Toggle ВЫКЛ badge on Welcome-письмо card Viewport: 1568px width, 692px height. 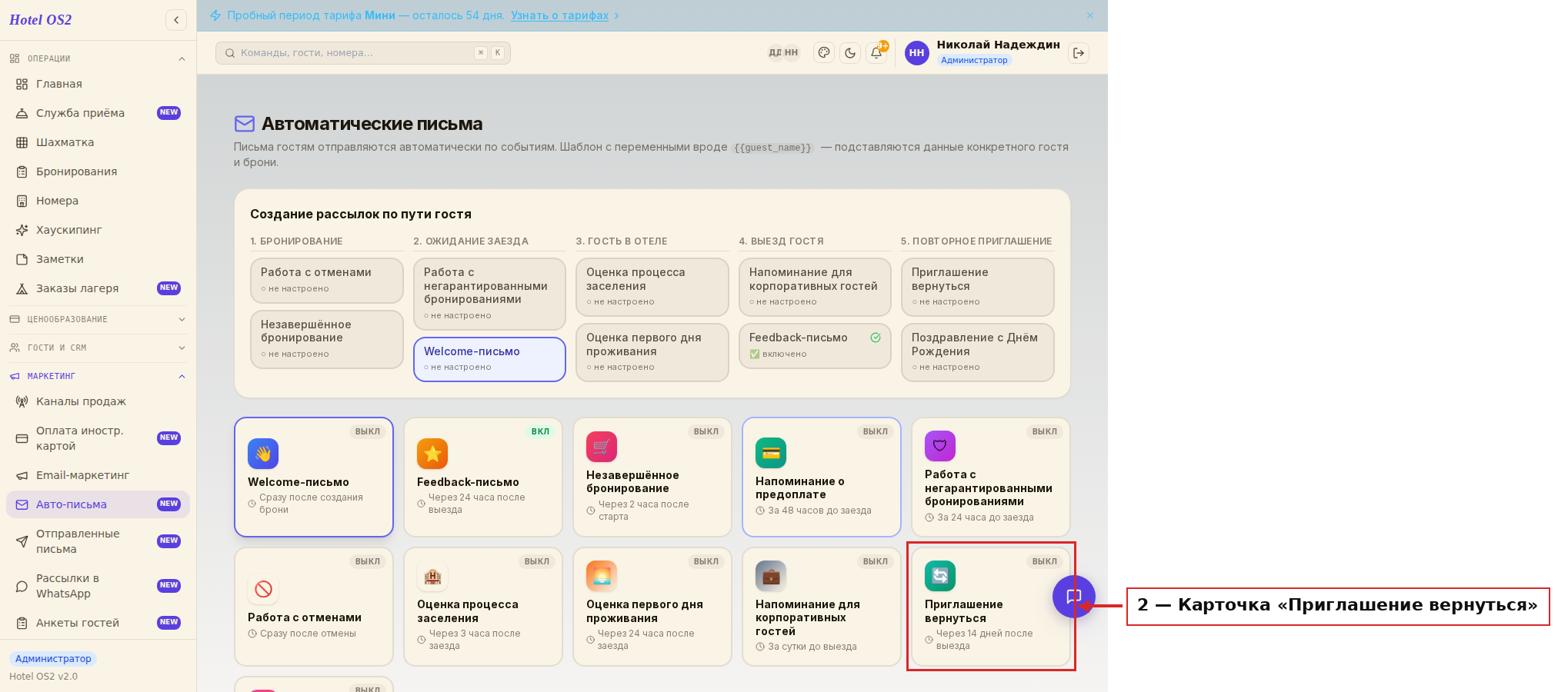click(368, 431)
